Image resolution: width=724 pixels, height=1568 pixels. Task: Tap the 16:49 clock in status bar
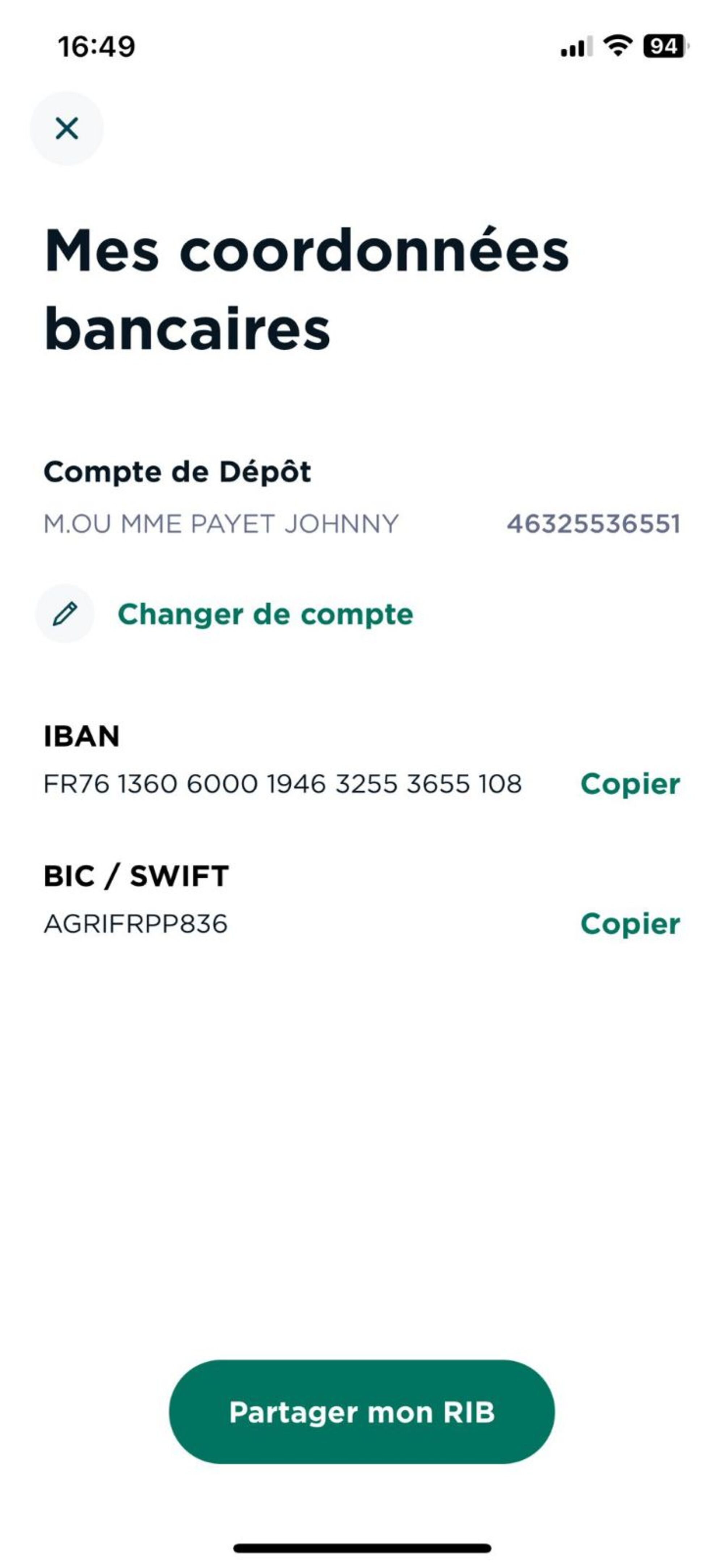tap(96, 47)
